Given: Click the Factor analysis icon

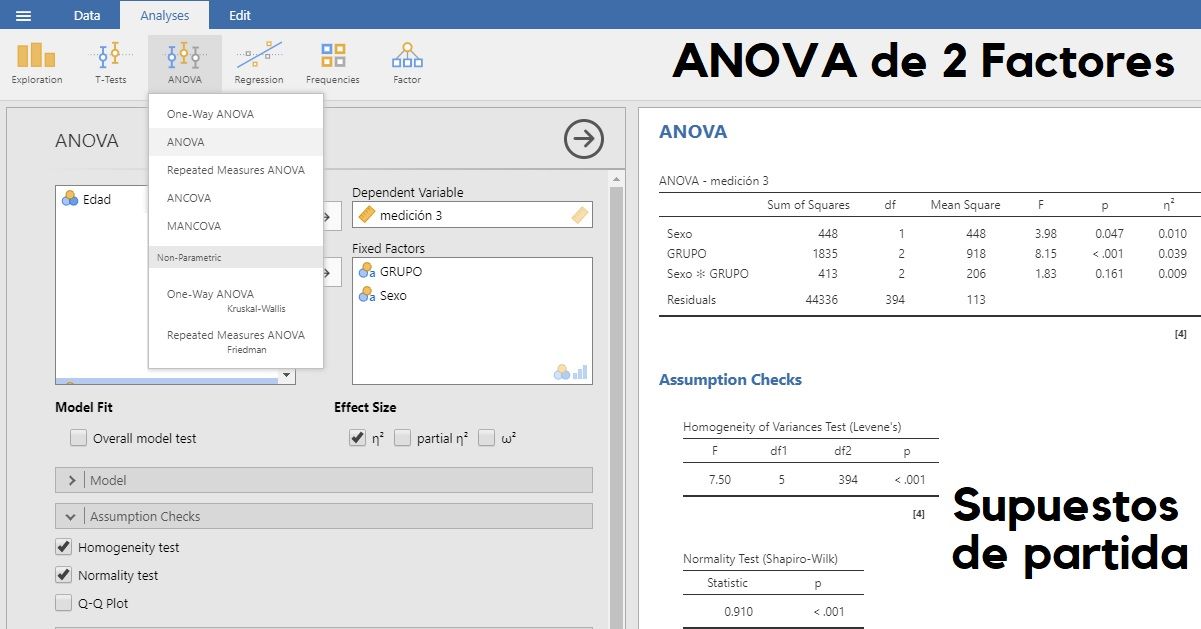Looking at the screenshot, I should 406,60.
